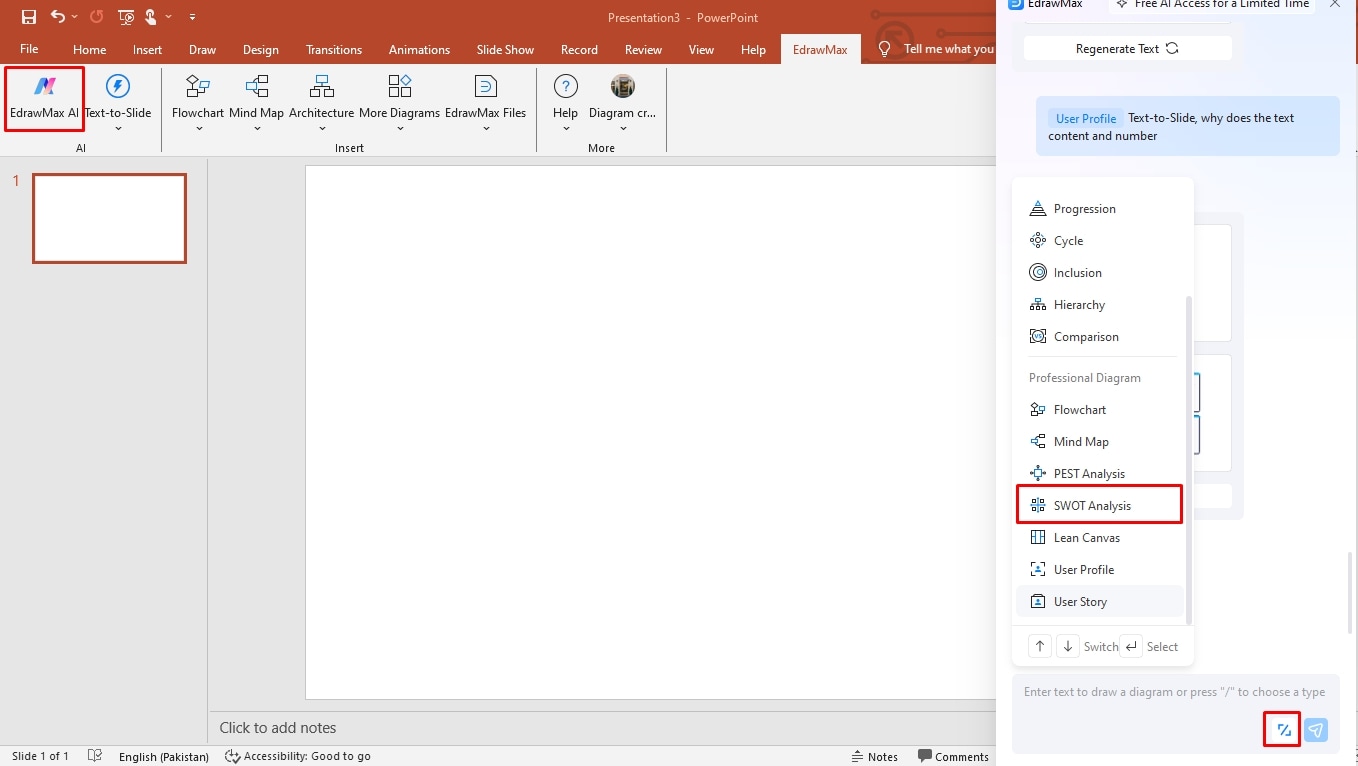Redo the last action in Quick Access
The width and height of the screenshot is (1358, 766).
tap(96, 17)
